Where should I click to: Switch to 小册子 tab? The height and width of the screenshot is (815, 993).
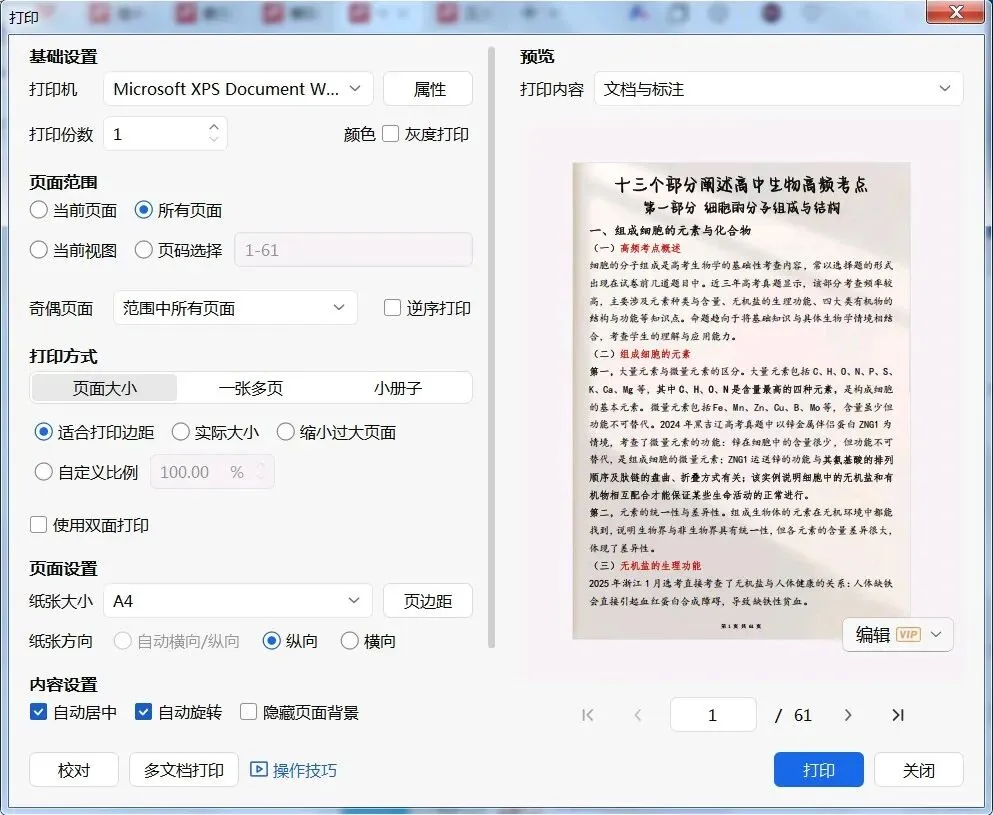click(x=397, y=388)
